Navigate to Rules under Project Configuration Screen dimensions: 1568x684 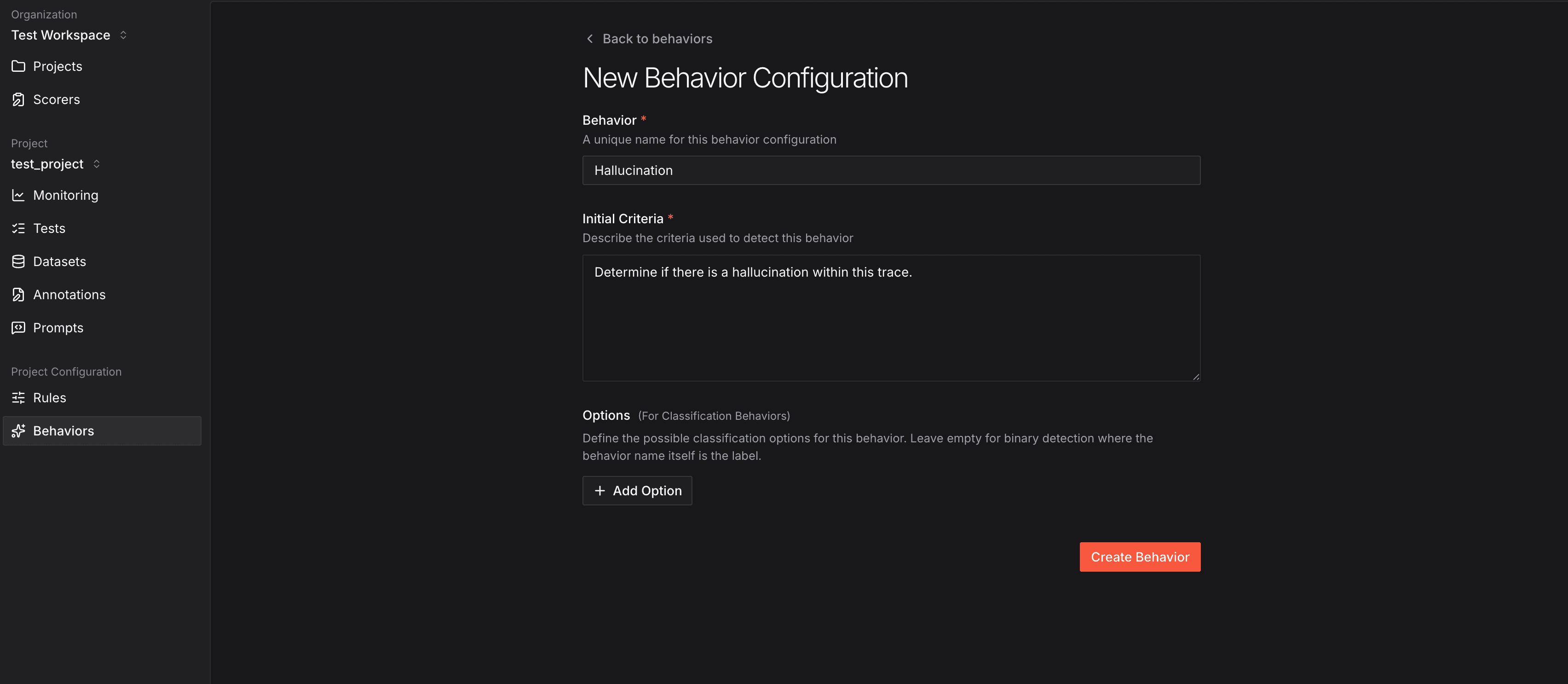pos(49,397)
